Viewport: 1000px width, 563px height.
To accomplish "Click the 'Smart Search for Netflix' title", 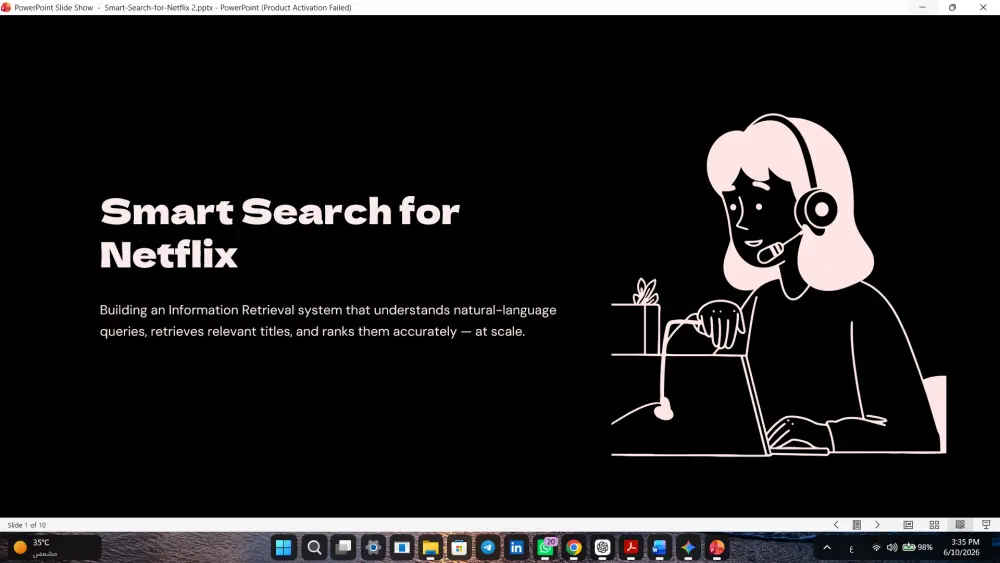I will 279,233.
